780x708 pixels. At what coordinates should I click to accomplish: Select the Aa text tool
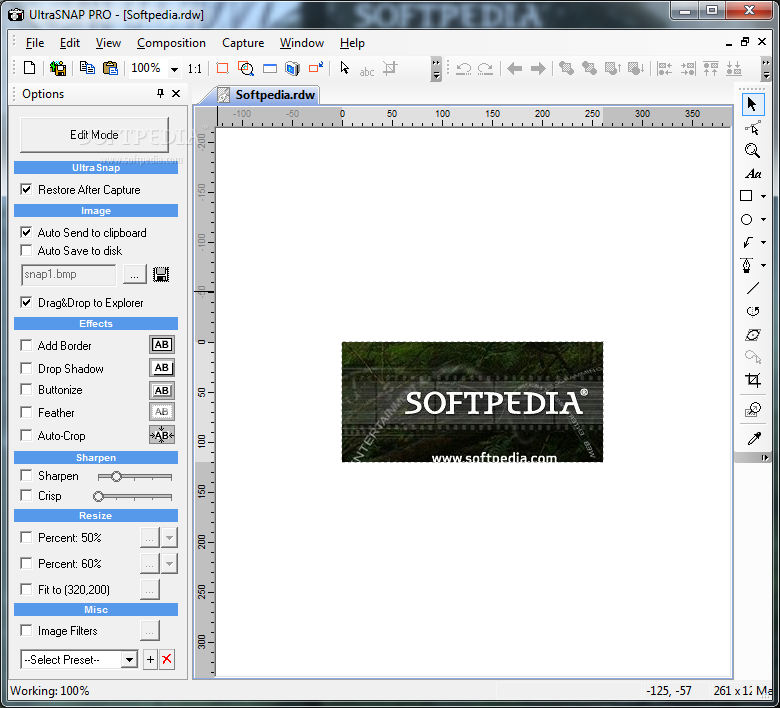pos(753,174)
